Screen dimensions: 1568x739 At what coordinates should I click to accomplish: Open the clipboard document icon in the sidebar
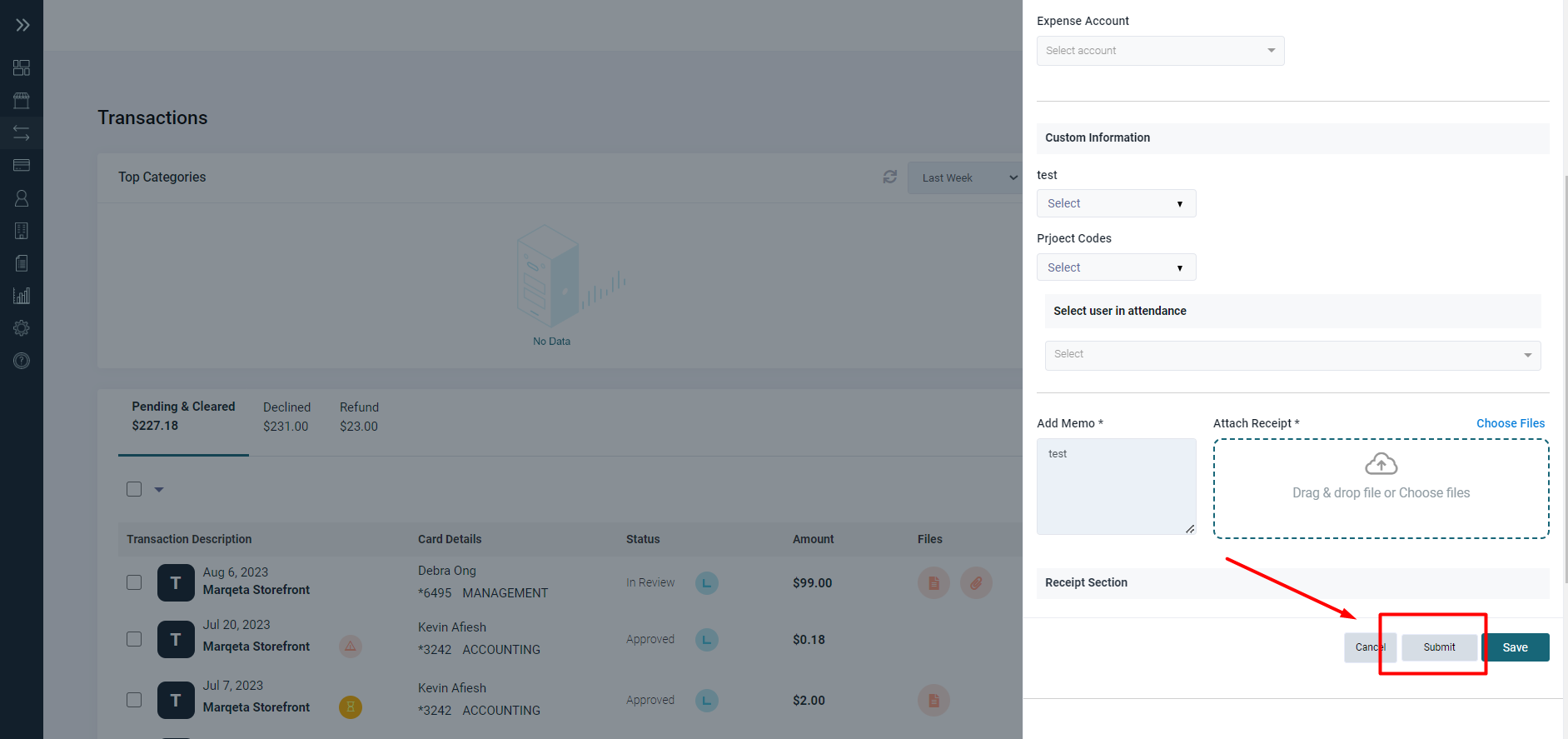click(x=22, y=263)
